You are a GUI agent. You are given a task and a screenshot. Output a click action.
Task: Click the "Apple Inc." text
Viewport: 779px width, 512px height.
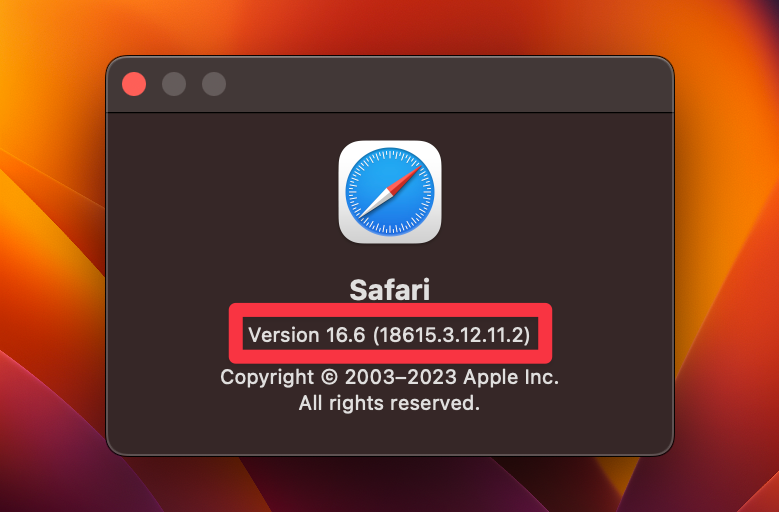[511, 377]
